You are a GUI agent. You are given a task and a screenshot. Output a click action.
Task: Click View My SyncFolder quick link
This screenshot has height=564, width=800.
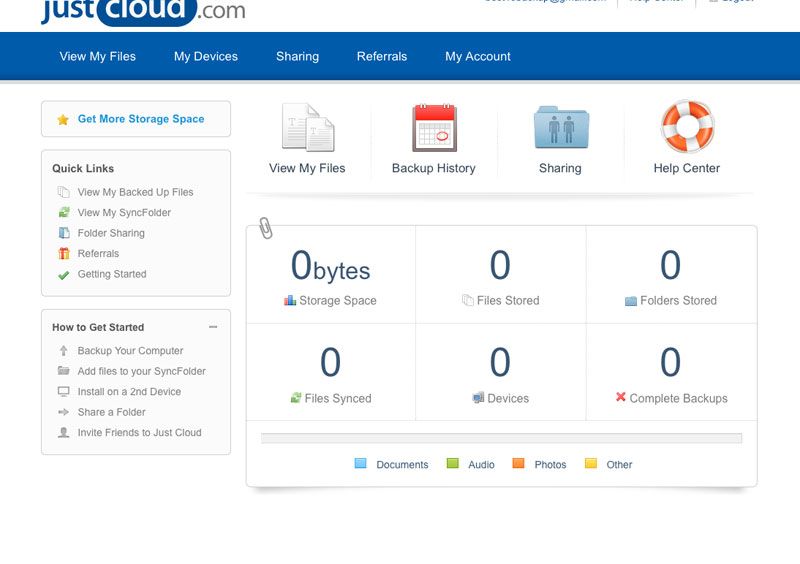[124, 212]
